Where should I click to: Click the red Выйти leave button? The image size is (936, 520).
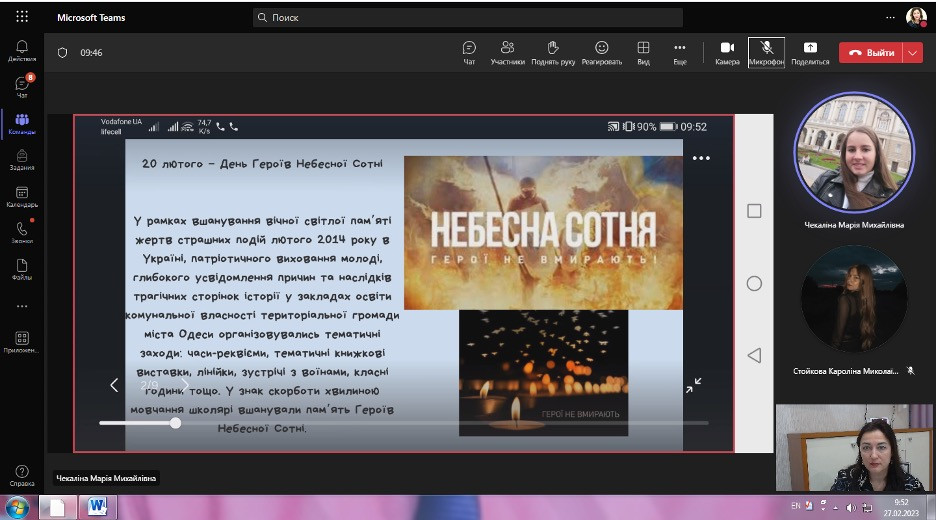click(x=870, y=53)
